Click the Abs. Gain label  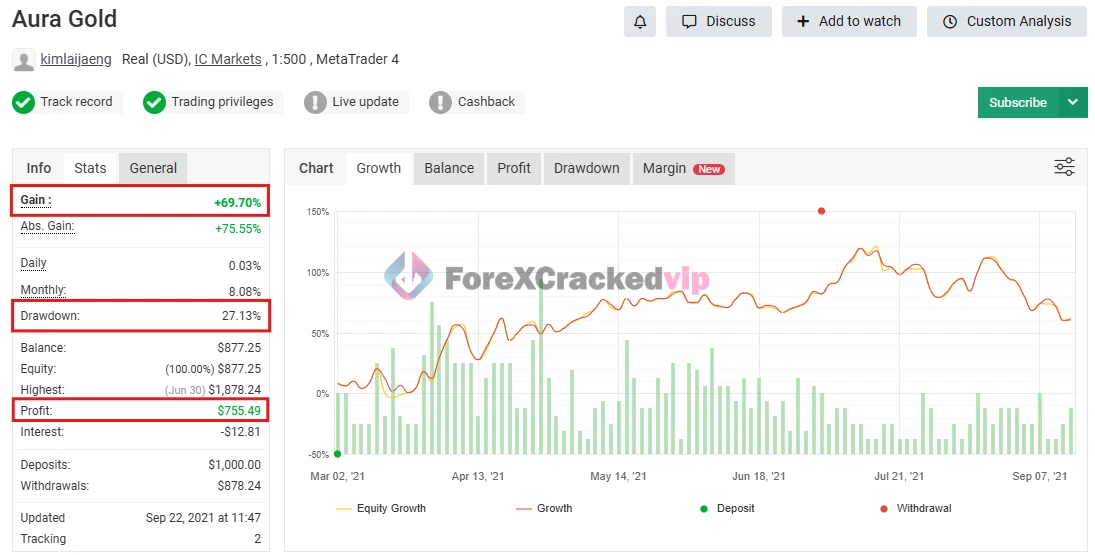click(47, 226)
